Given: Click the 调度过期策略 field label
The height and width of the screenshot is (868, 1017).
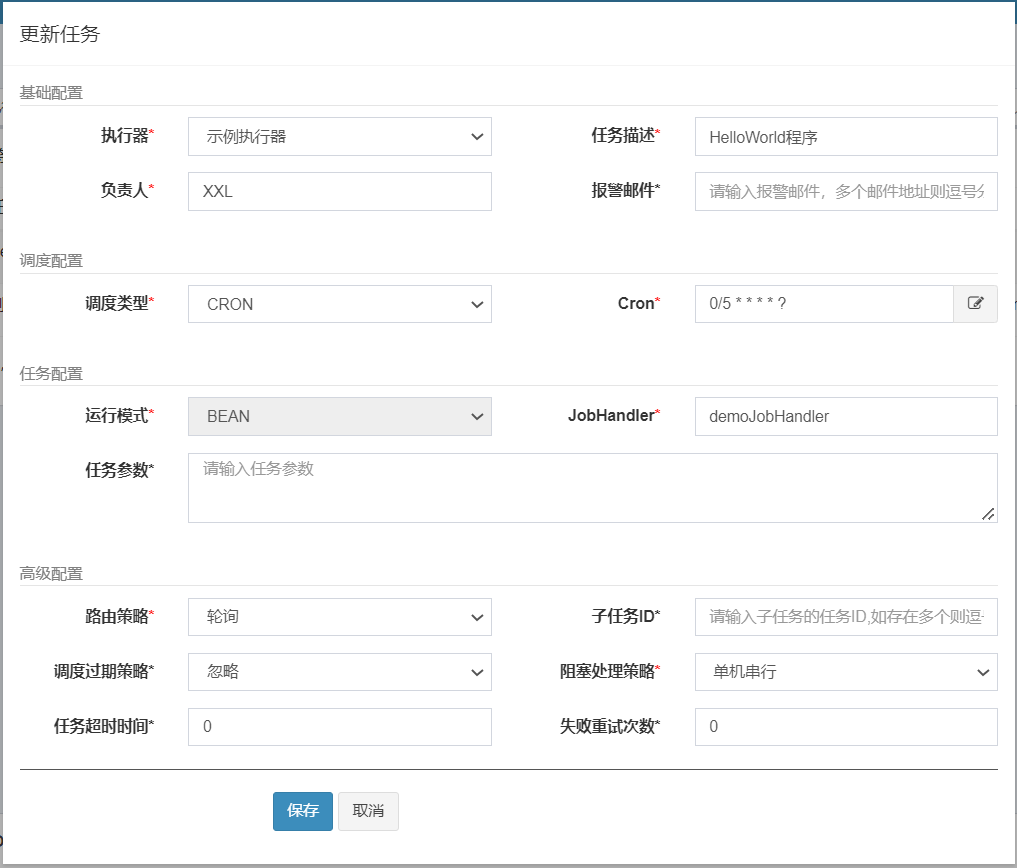Looking at the screenshot, I should (104, 671).
